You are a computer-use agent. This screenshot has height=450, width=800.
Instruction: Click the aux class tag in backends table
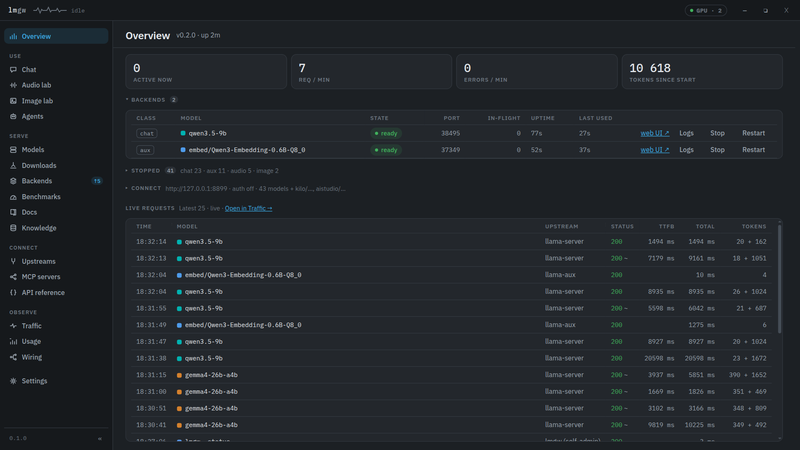145,150
